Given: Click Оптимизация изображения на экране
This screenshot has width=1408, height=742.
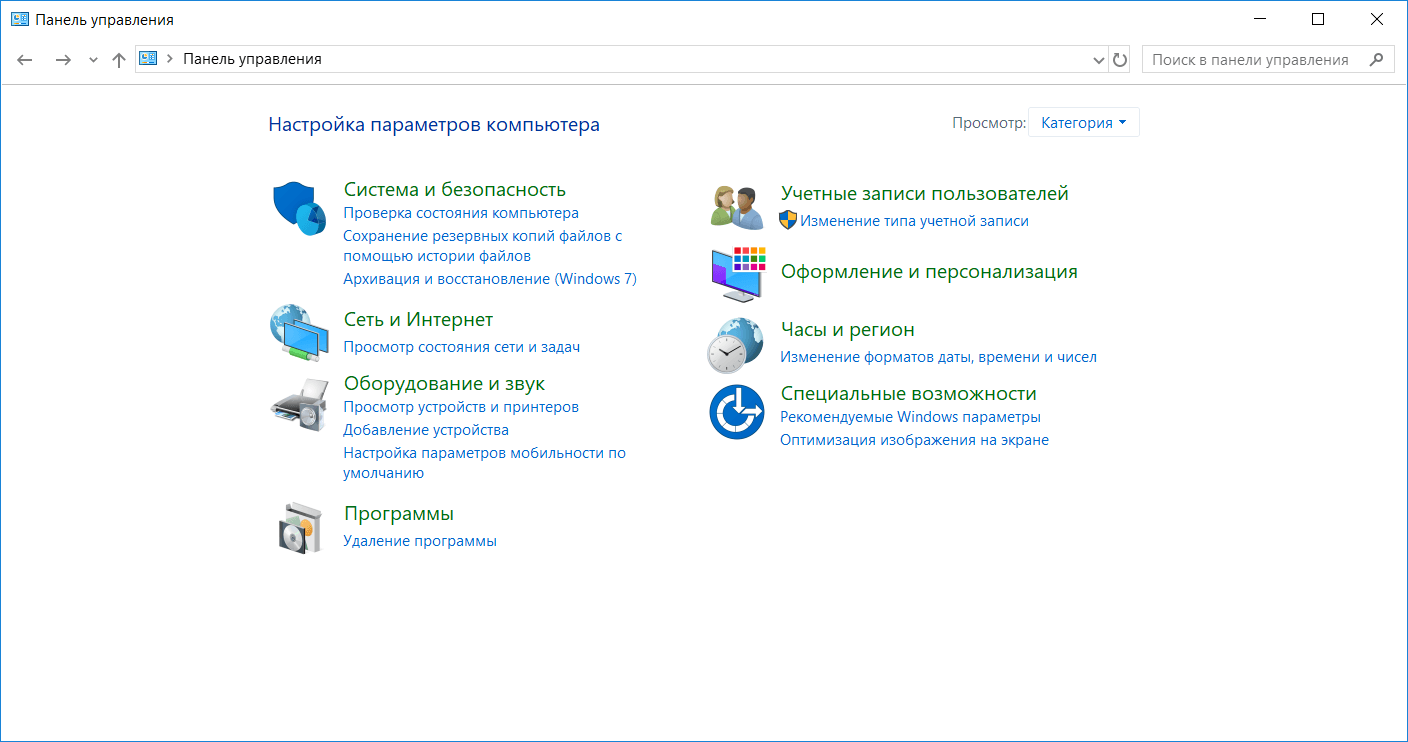Looking at the screenshot, I should point(914,440).
